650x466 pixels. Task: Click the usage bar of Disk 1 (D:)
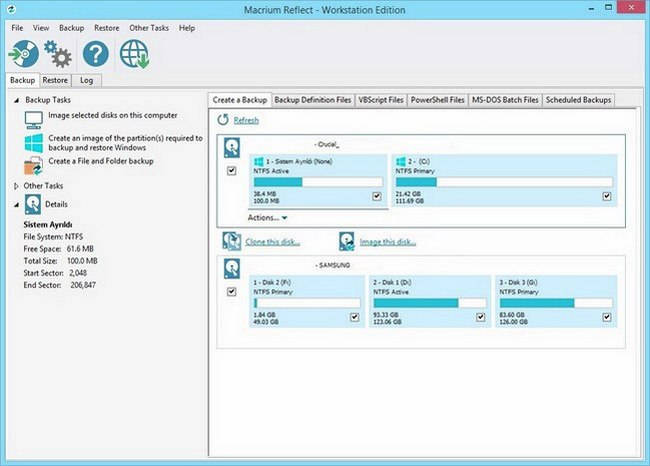[x=427, y=302]
